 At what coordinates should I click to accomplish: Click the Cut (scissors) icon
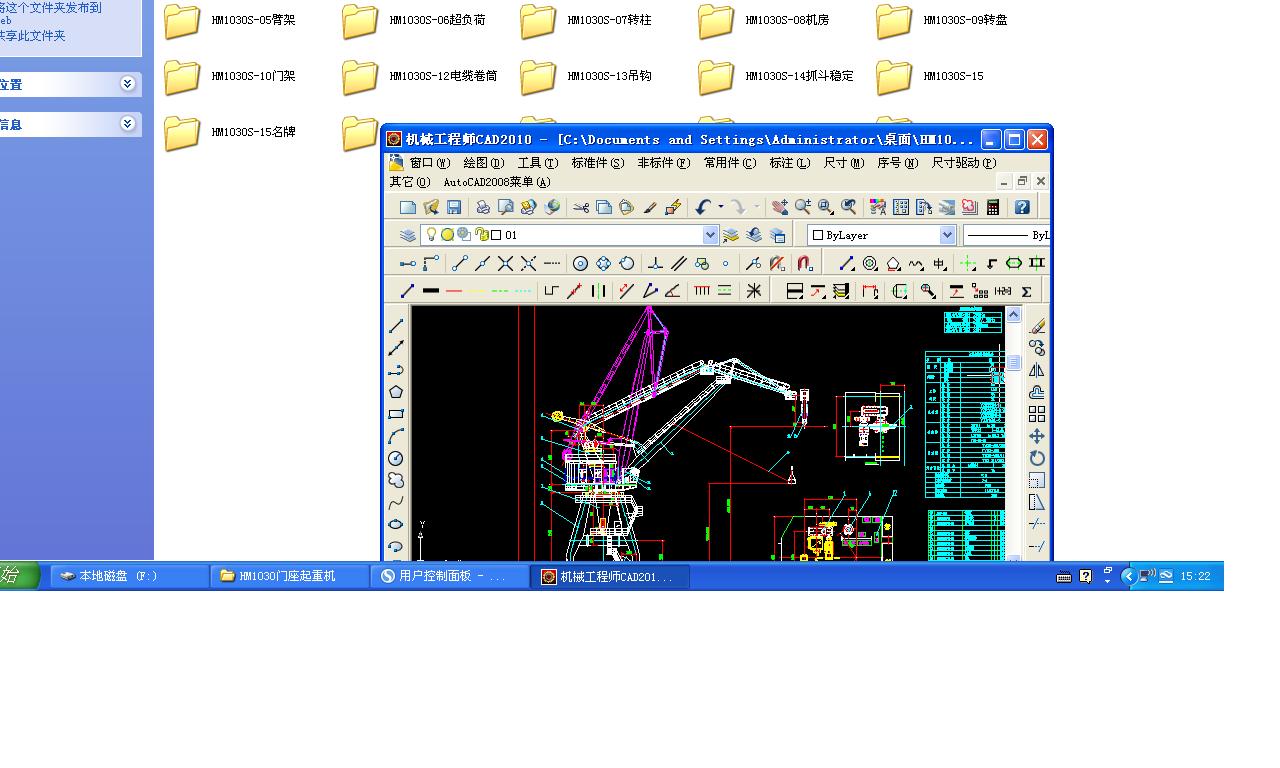coord(580,207)
